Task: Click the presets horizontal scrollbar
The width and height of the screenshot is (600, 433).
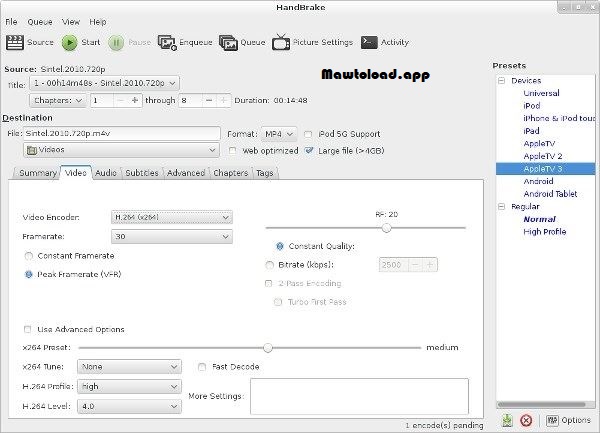Action: click(x=541, y=404)
